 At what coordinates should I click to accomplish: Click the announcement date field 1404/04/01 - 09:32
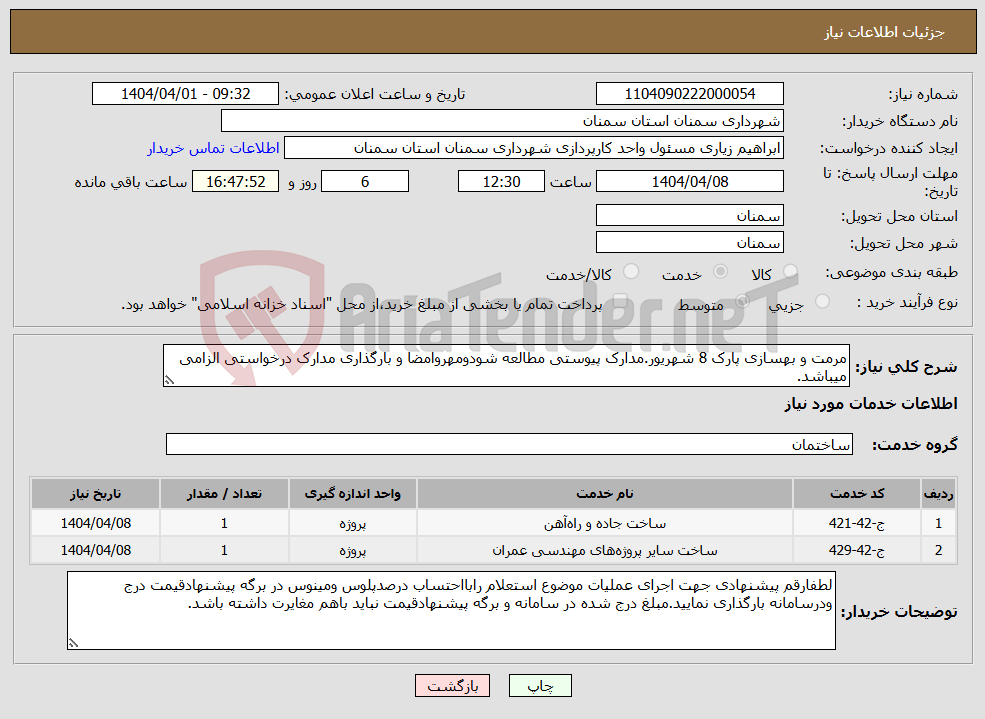[x=185, y=94]
